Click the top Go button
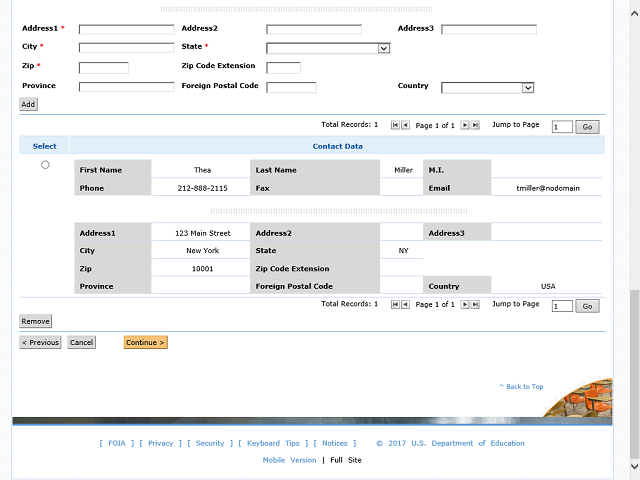640x480 pixels. 587,127
